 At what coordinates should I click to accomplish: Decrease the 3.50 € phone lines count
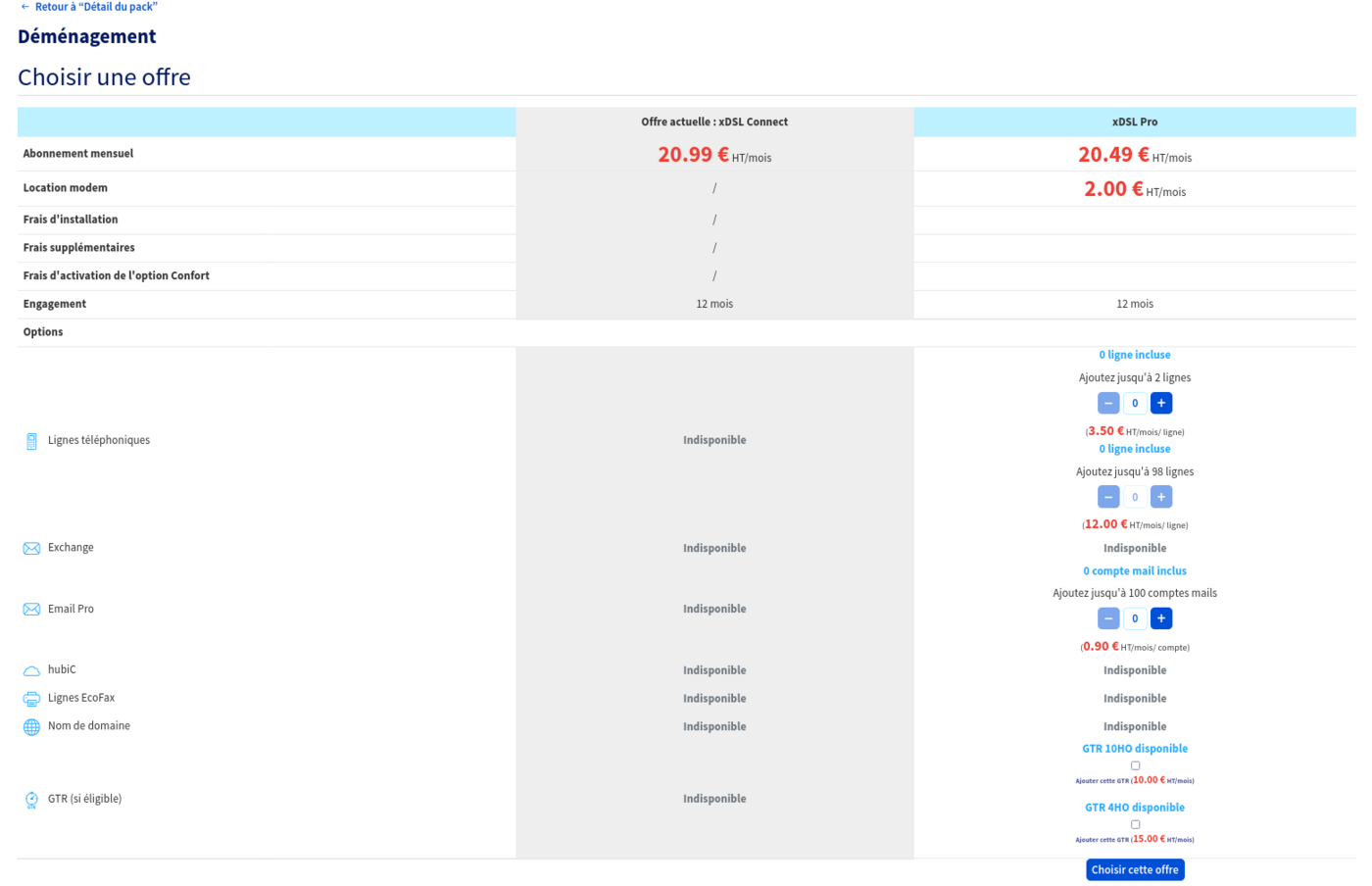pos(1108,403)
